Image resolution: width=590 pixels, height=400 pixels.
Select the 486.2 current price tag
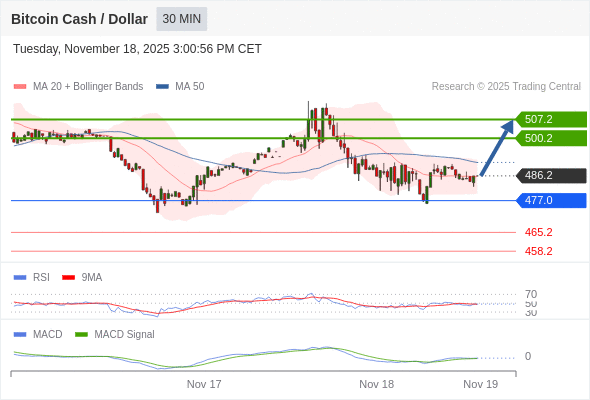pyautogui.click(x=551, y=175)
